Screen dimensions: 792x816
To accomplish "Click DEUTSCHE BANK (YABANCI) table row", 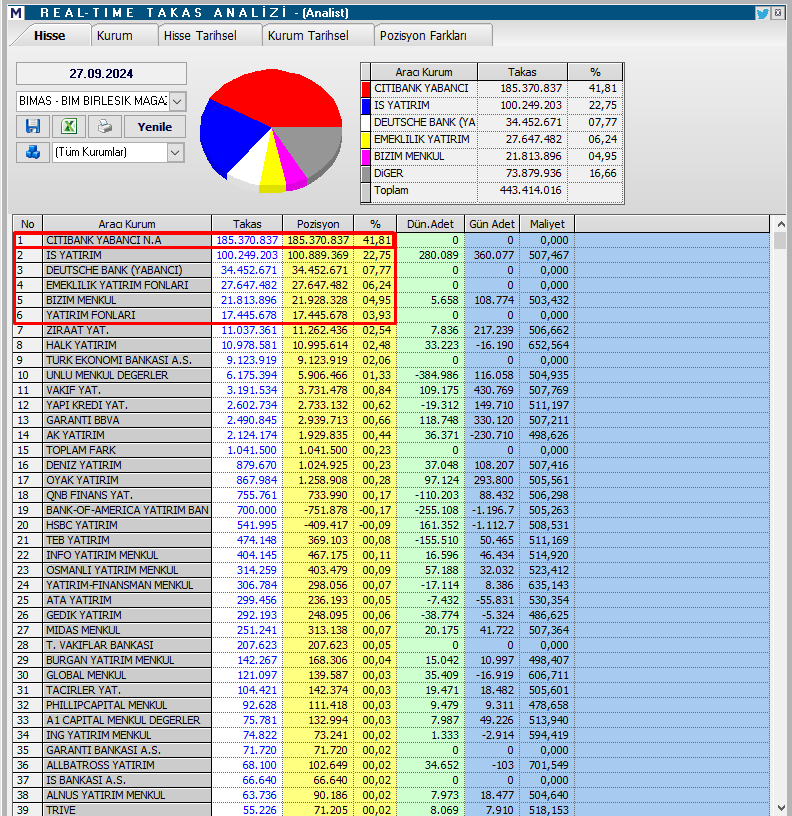I will [391, 270].
